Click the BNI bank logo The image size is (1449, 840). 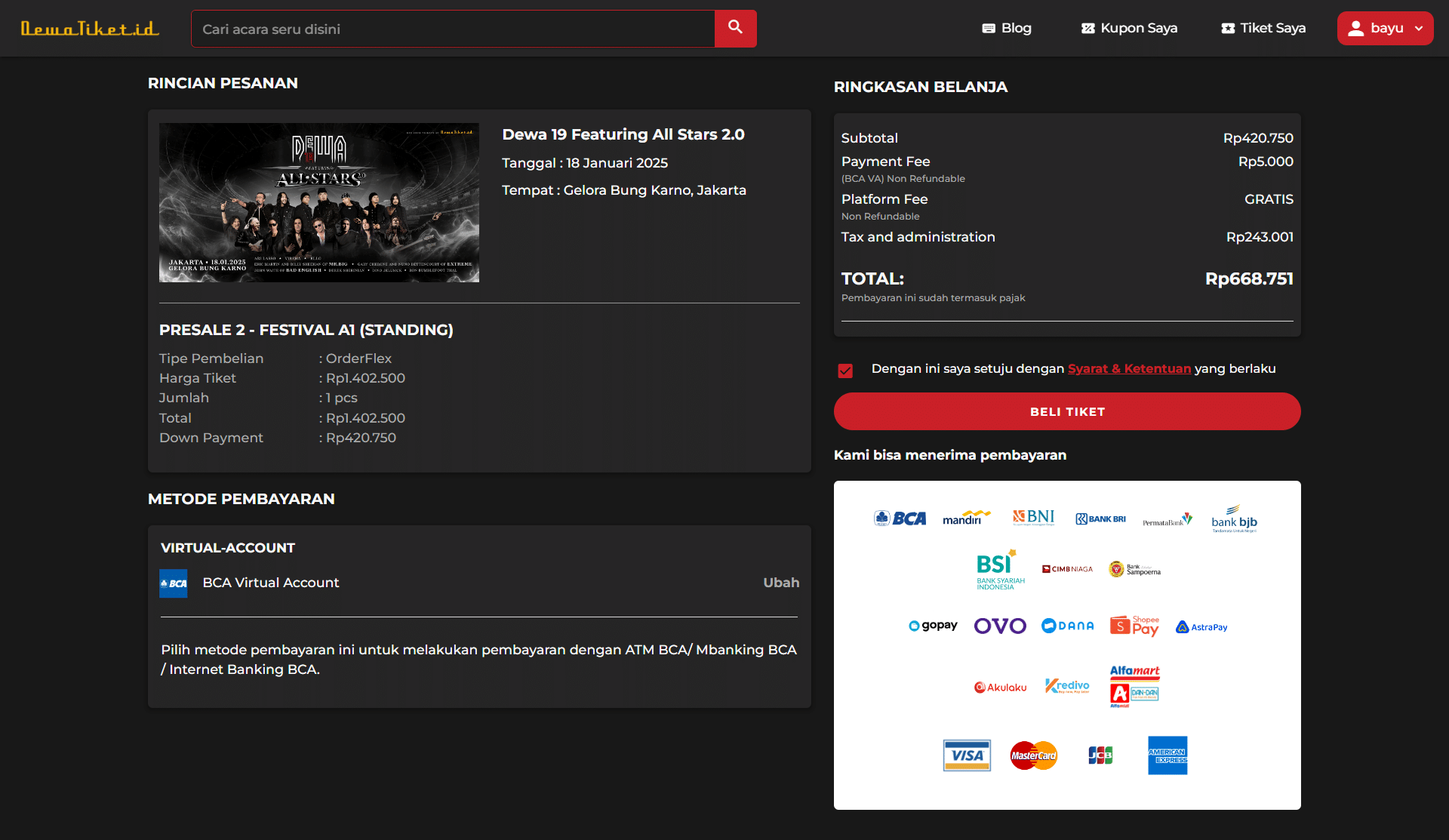[1033, 517]
